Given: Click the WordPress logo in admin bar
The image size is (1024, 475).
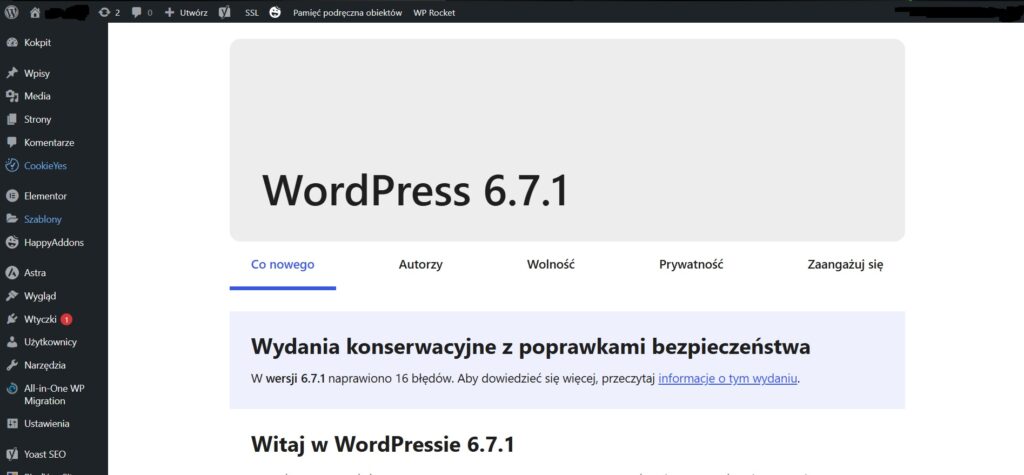Looking at the screenshot, I should pyautogui.click(x=12, y=12).
